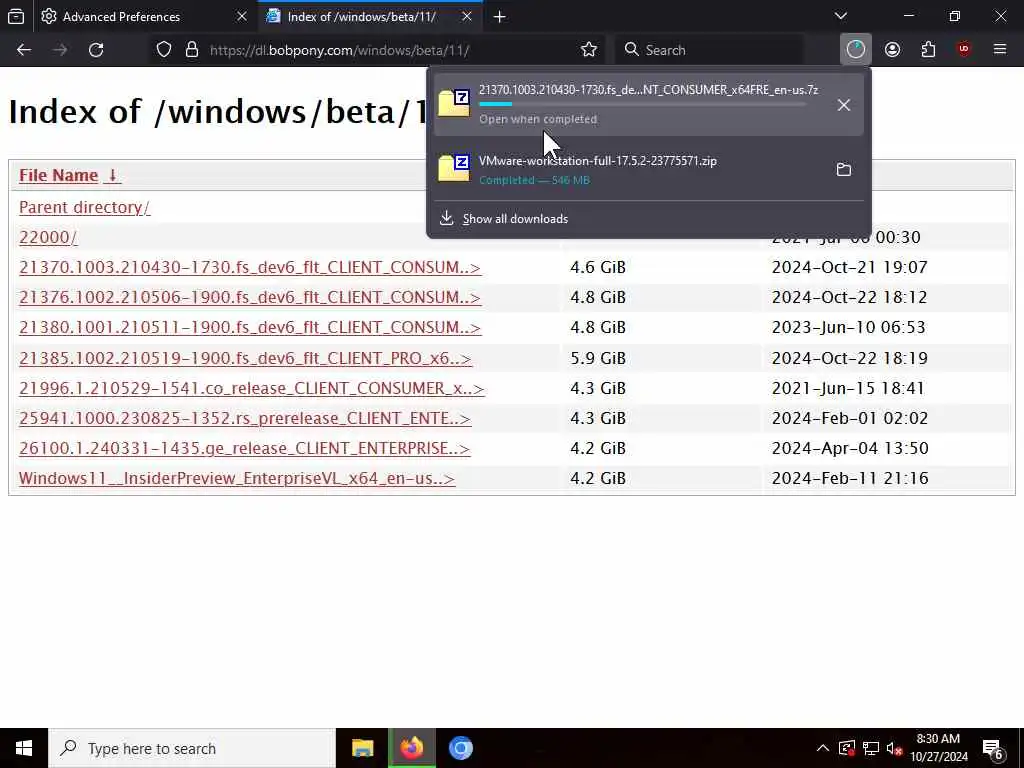The image size is (1024, 768).
Task: Switch to Firefox on the taskbar
Action: click(411, 748)
